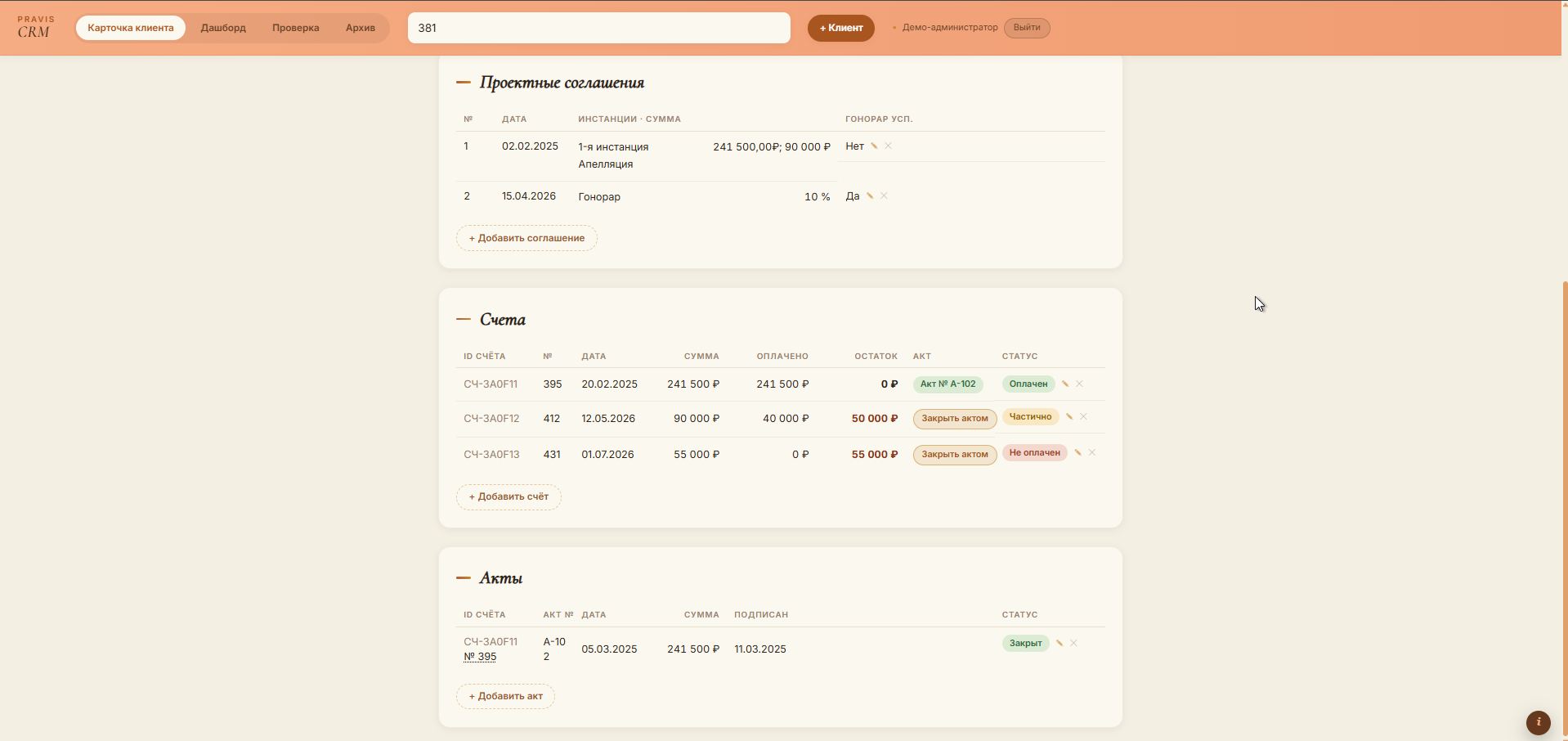This screenshot has width=1568, height=741.
Task: Click the 10 % fee value
Action: pyautogui.click(x=818, y=197)
